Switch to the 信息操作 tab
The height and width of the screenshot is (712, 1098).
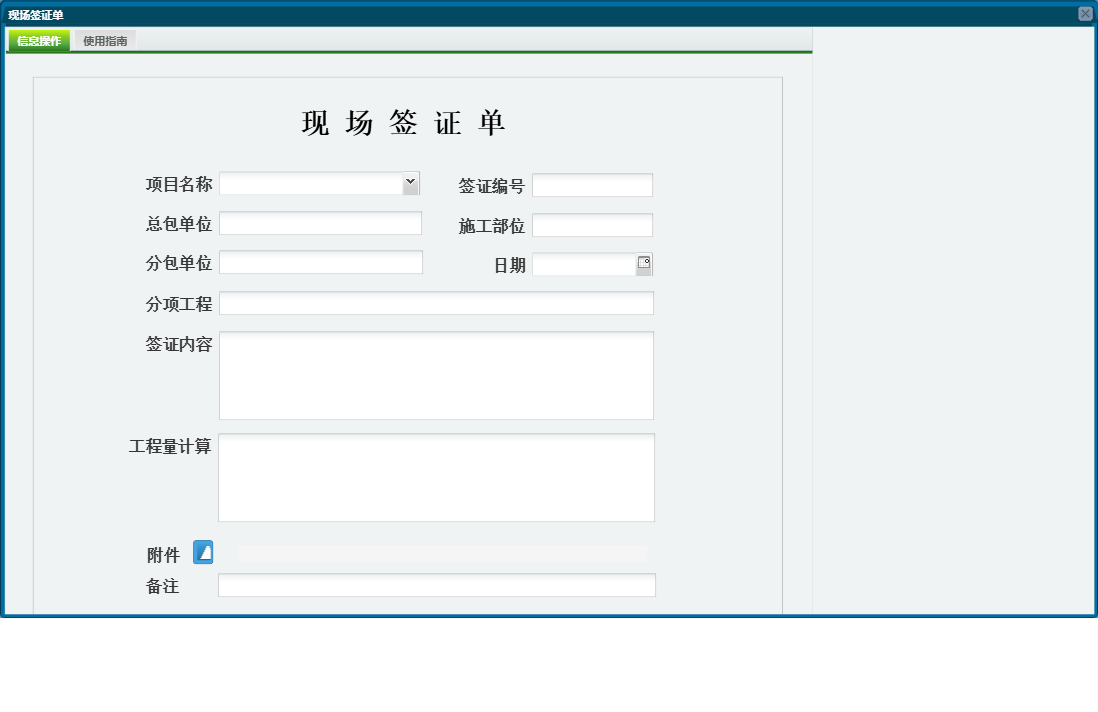click(39, 41)
